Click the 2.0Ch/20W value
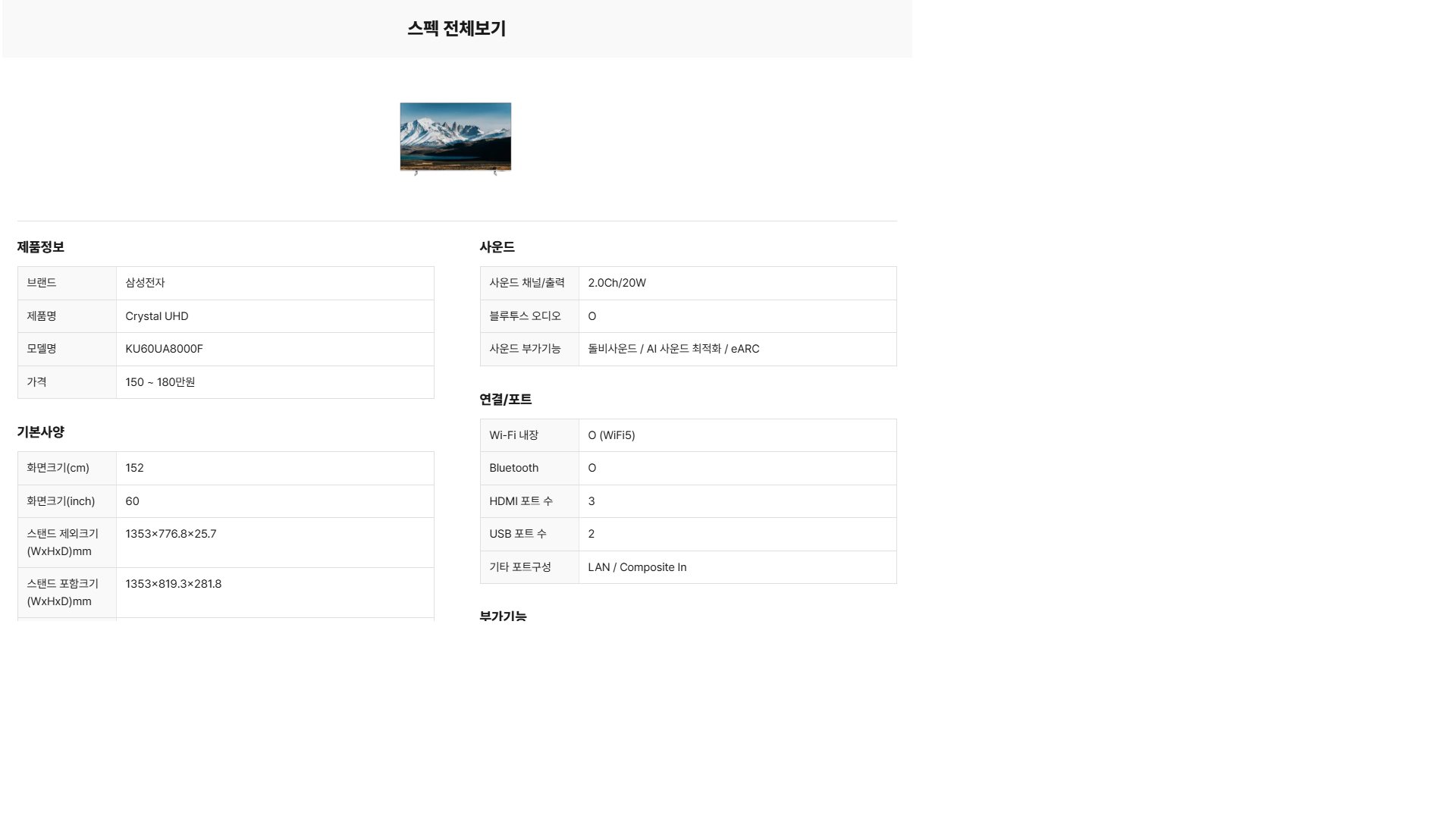The image size is (1456, 819). [617, 283]
